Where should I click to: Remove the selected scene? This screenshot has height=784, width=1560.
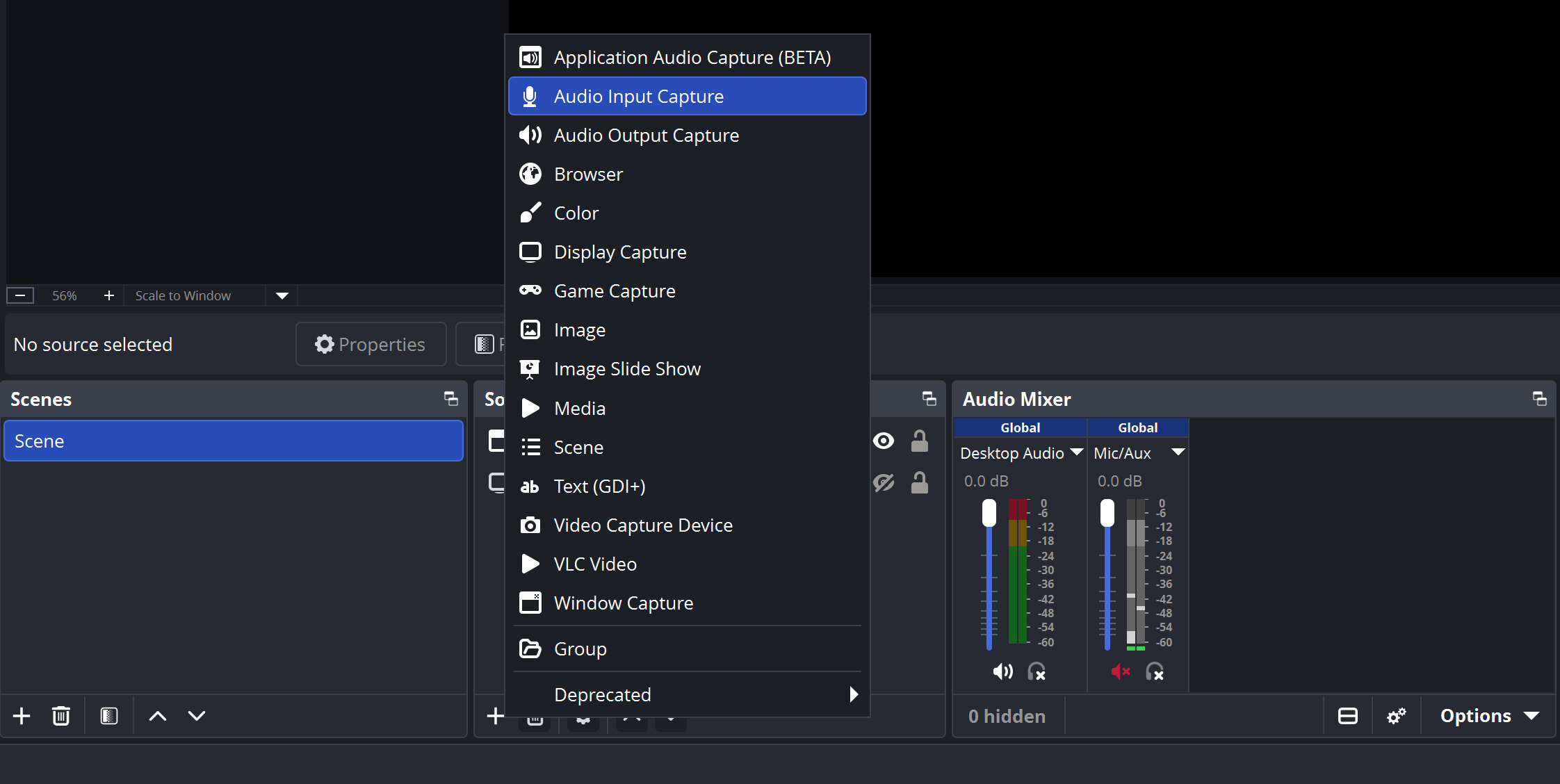(61, 716)
